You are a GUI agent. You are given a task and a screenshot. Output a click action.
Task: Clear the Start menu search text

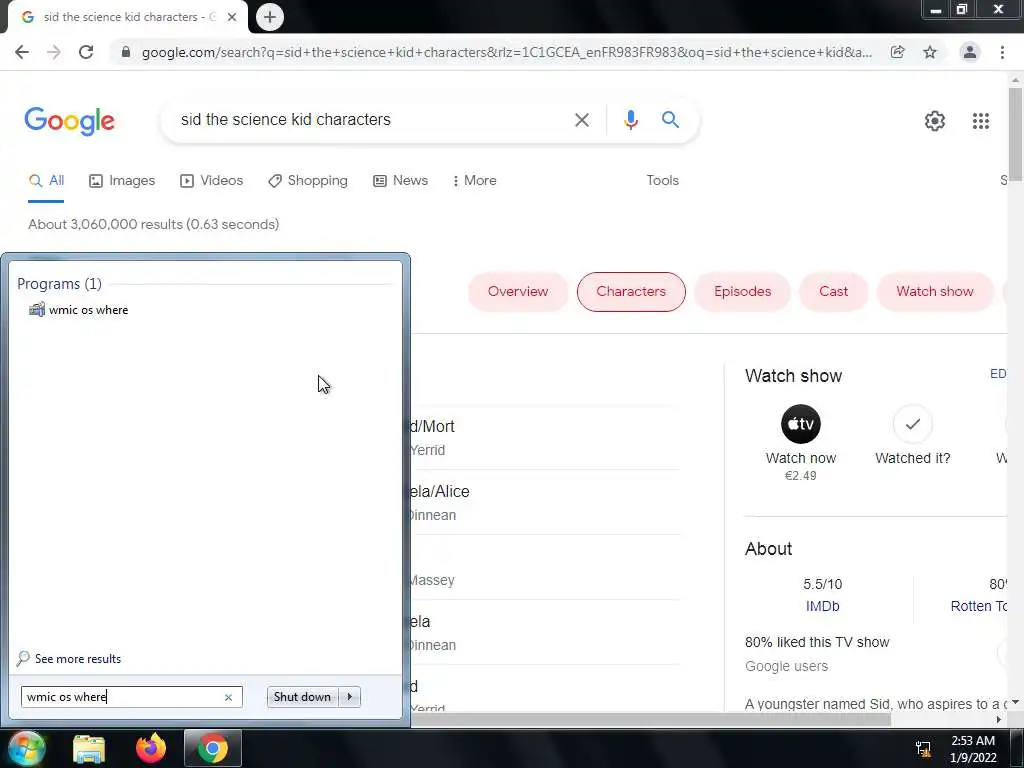(x=229, y=697)
